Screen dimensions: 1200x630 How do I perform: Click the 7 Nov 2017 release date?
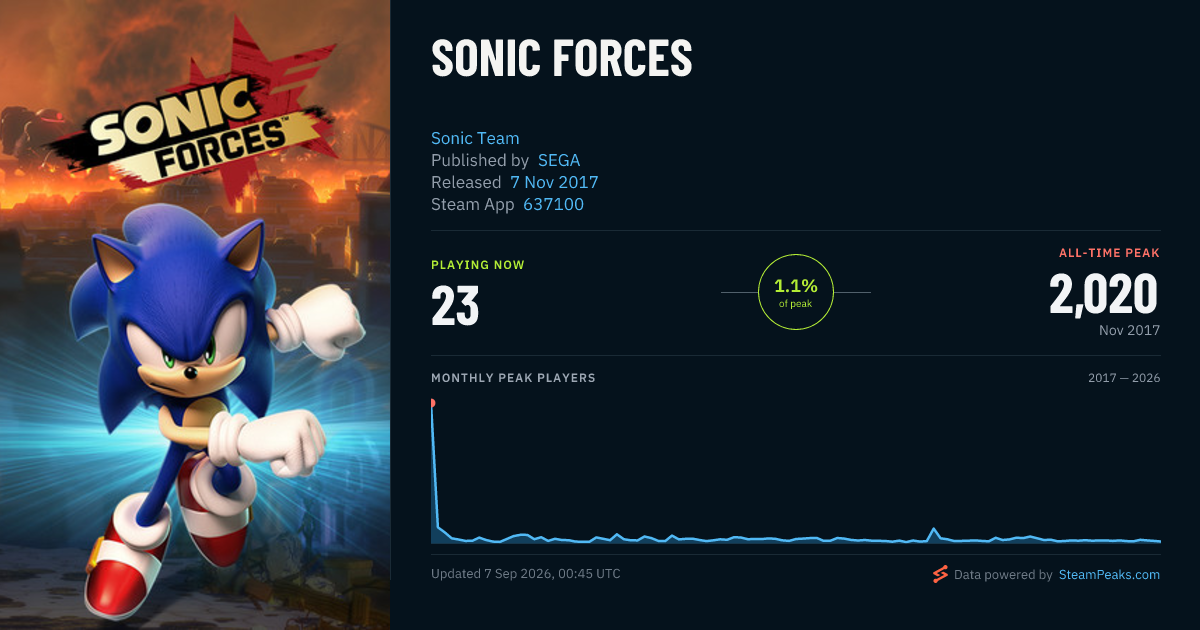[554, 182]
